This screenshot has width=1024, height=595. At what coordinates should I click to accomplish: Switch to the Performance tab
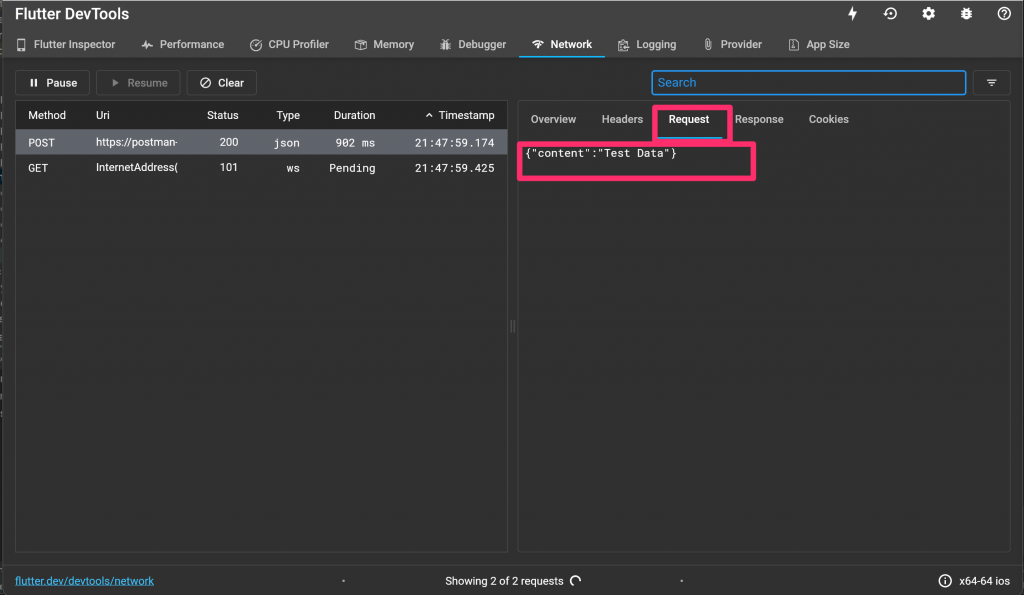(x=183, y=44)
